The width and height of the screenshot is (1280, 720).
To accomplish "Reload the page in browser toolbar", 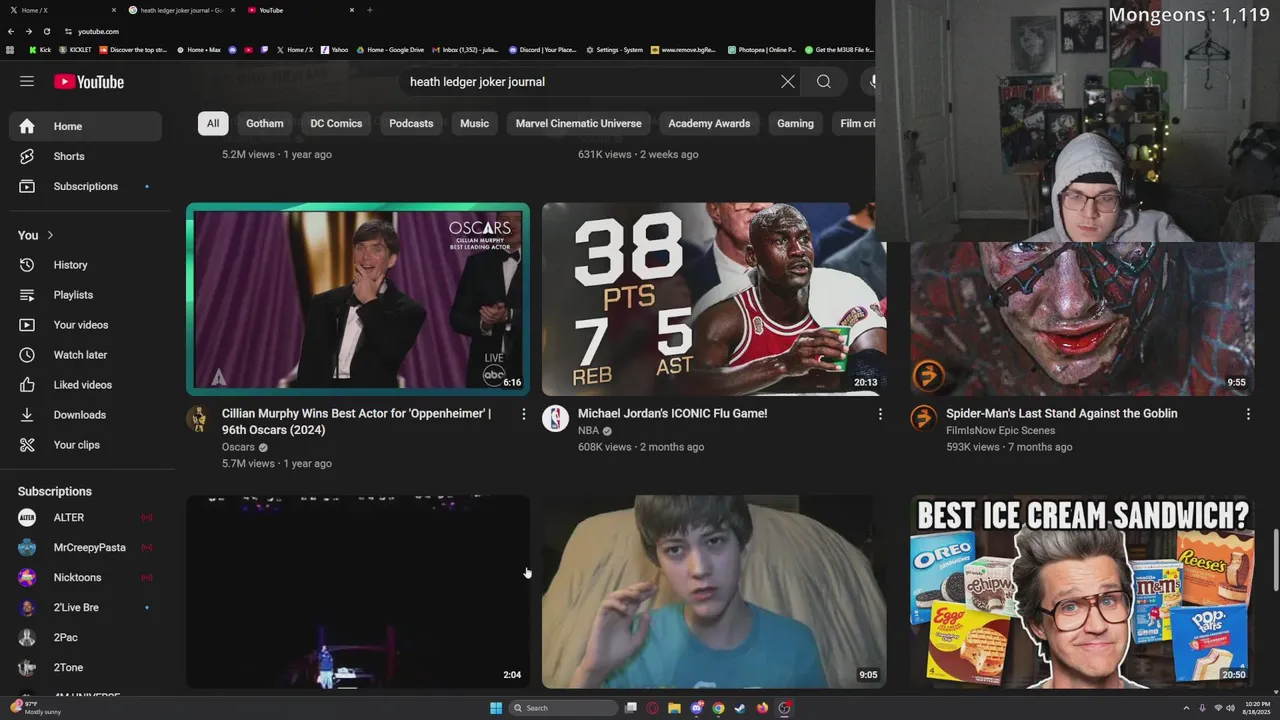I will (46, 31).
